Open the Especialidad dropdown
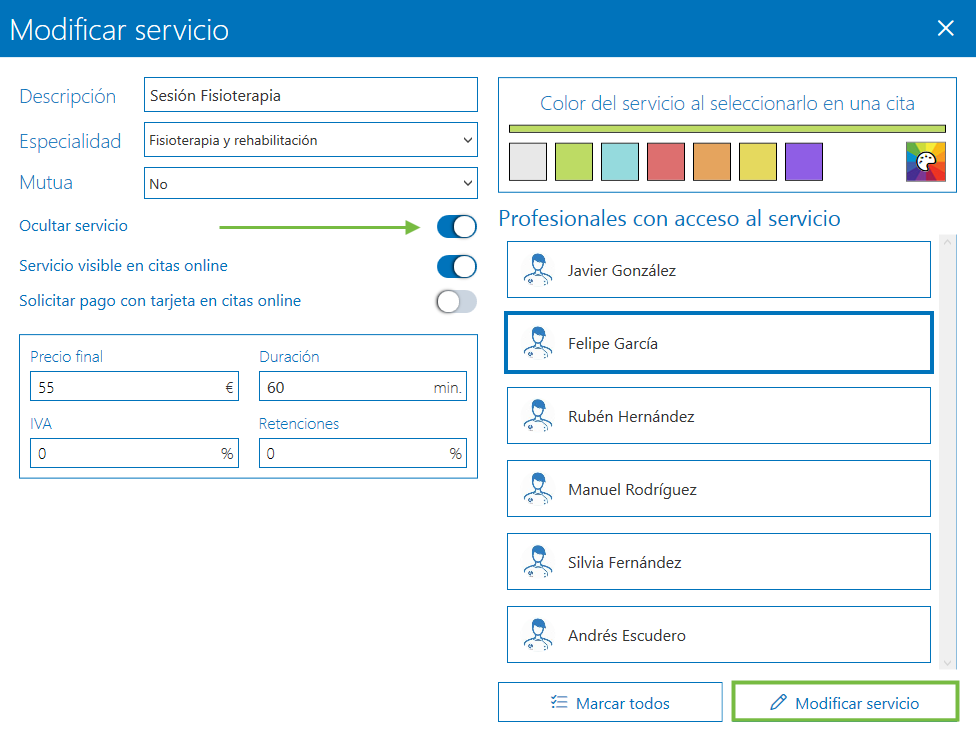Image resolution: width=976 pixels, height=741 pixels. click(311, 141)
